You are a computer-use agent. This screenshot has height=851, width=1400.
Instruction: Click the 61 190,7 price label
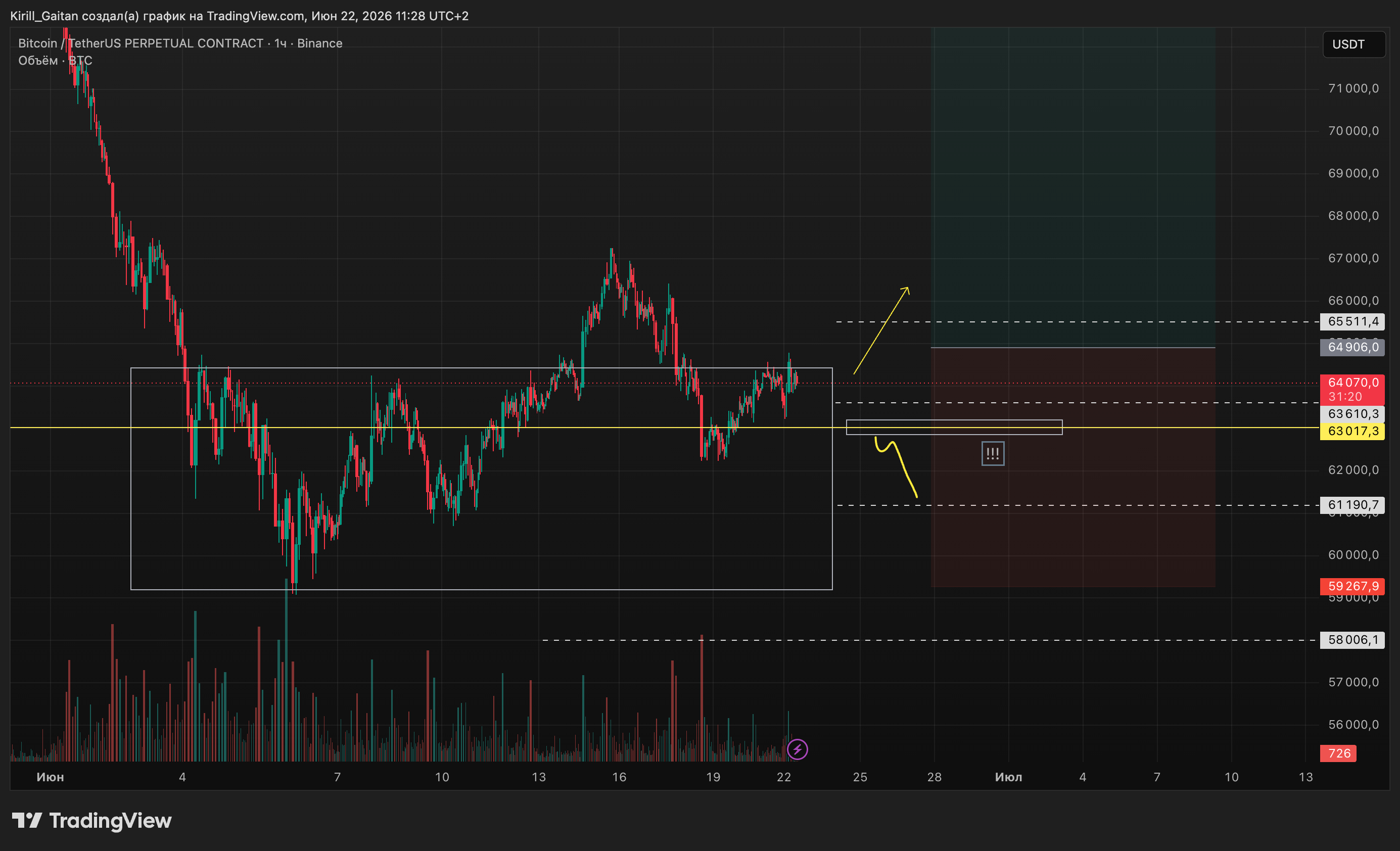[x=1352, y=505]
